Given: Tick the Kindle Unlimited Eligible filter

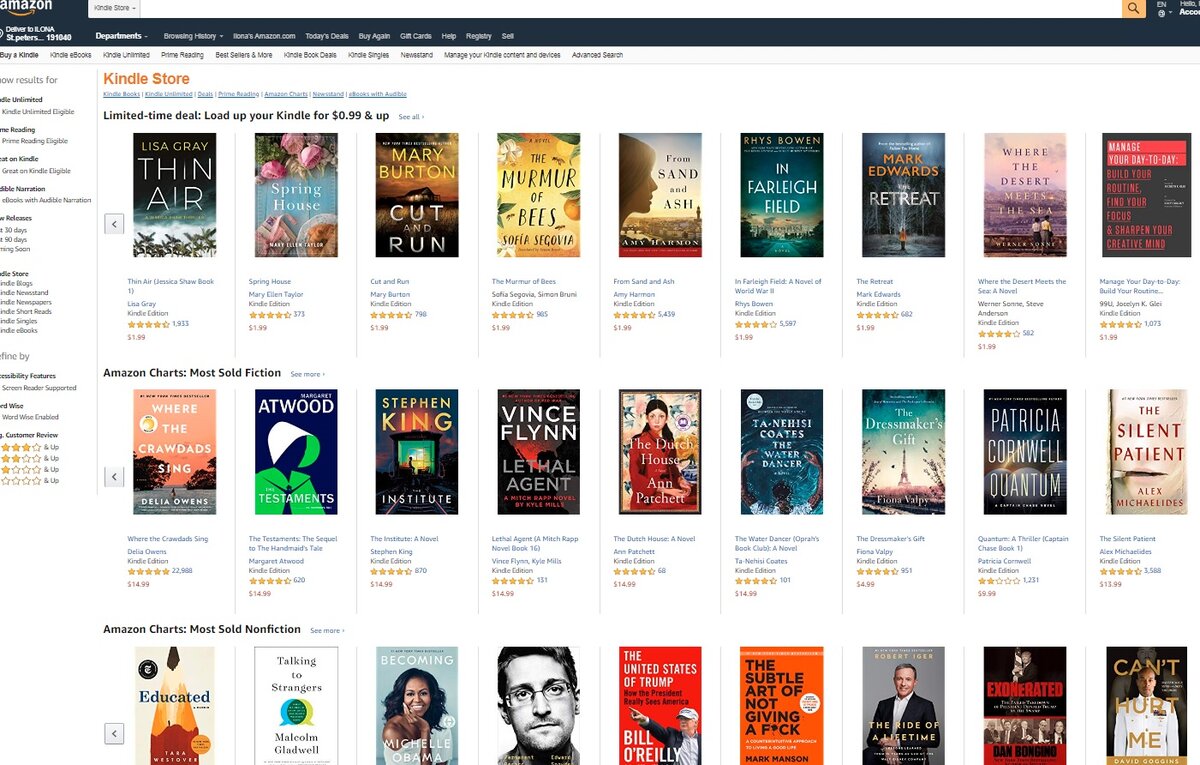Looking at the screenshot, I should [36, 112].
